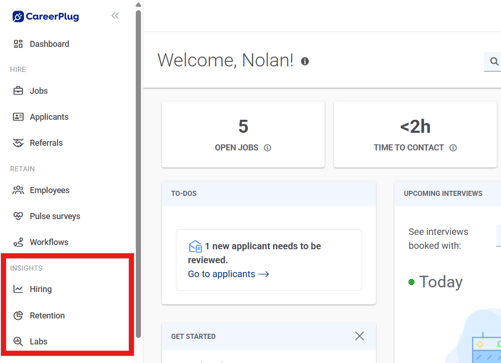Screen dimensions: 501x363
Task: Open Labs in sidebar
Action: (x=38, y=341)
